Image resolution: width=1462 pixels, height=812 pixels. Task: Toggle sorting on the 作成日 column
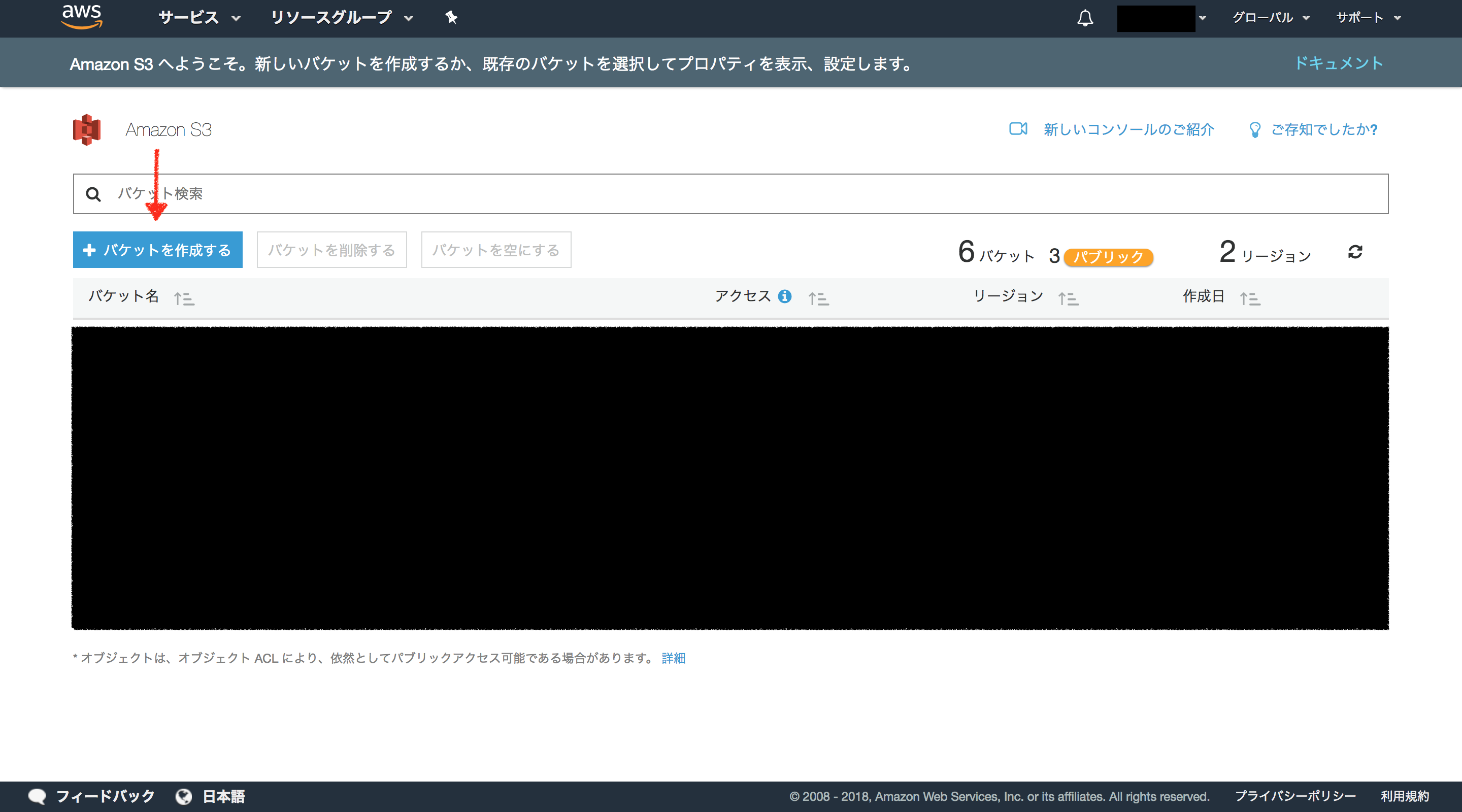[1250, 297]
